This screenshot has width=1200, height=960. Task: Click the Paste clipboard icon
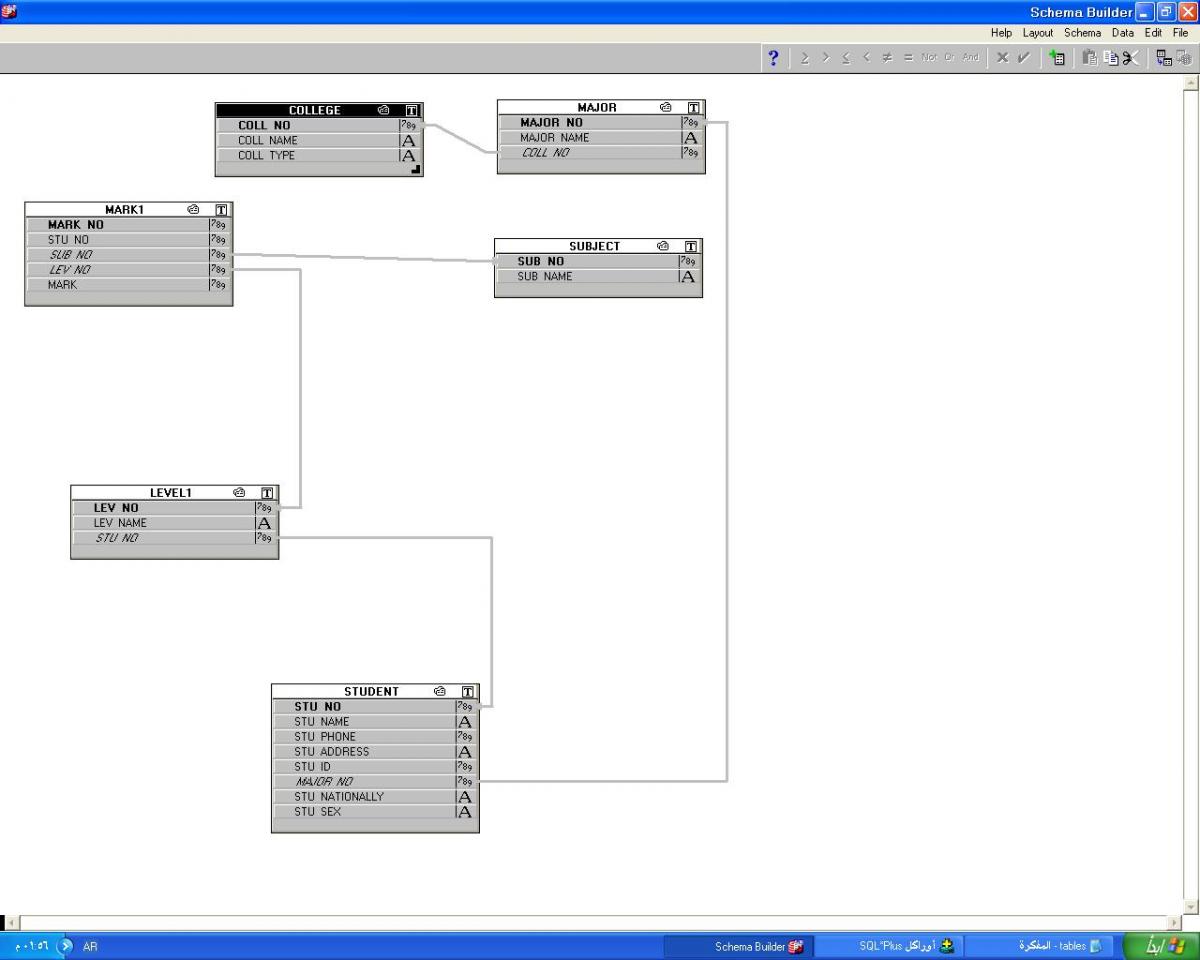pyautogui.click(x=1090, y=58)
